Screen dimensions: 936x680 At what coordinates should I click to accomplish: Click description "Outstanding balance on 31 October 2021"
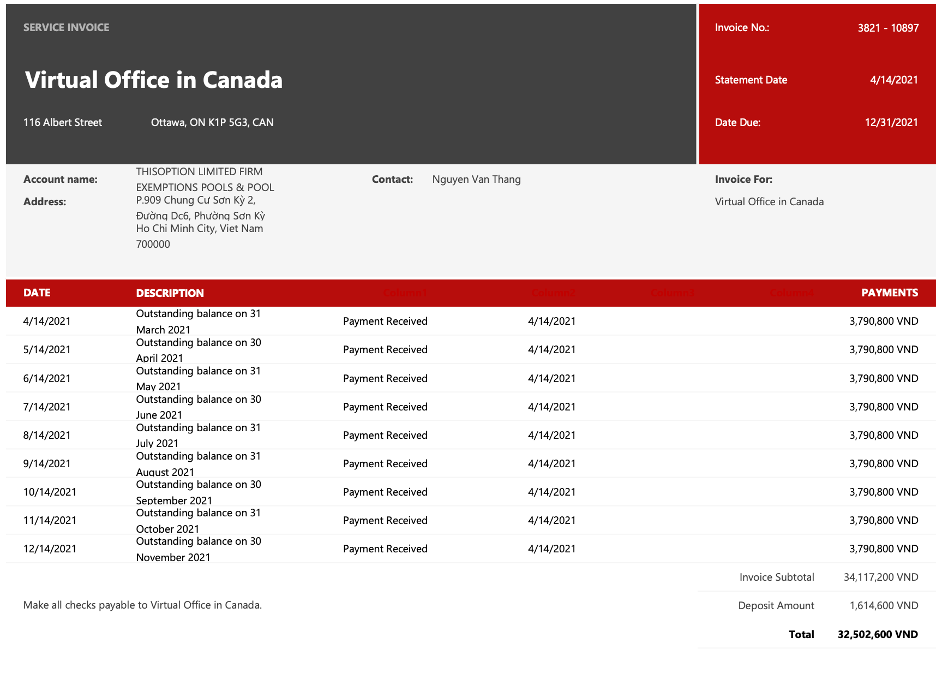(x=198, y=521)
